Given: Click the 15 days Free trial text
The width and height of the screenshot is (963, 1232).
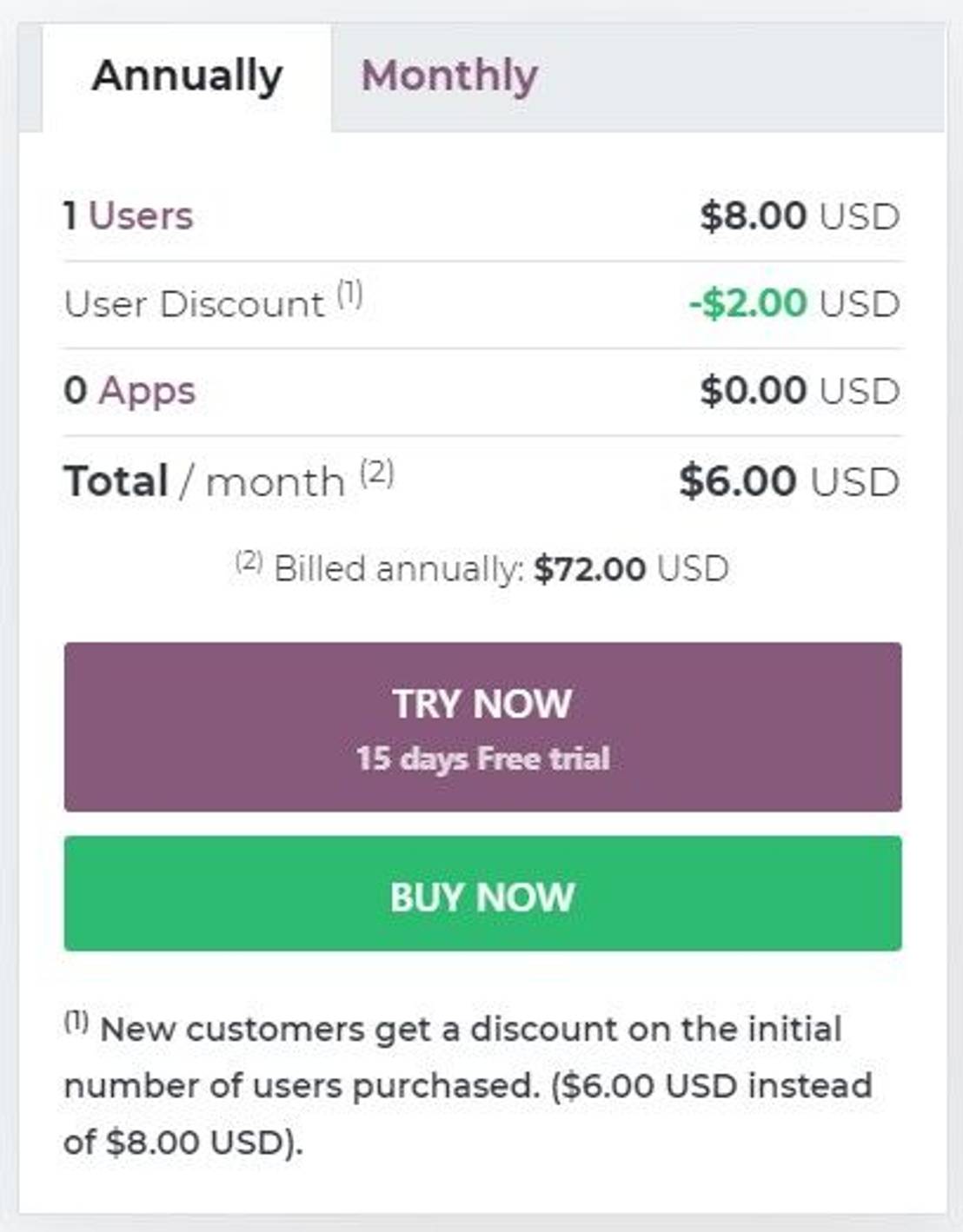Looking at the screenshot, I should coord(482,758).
